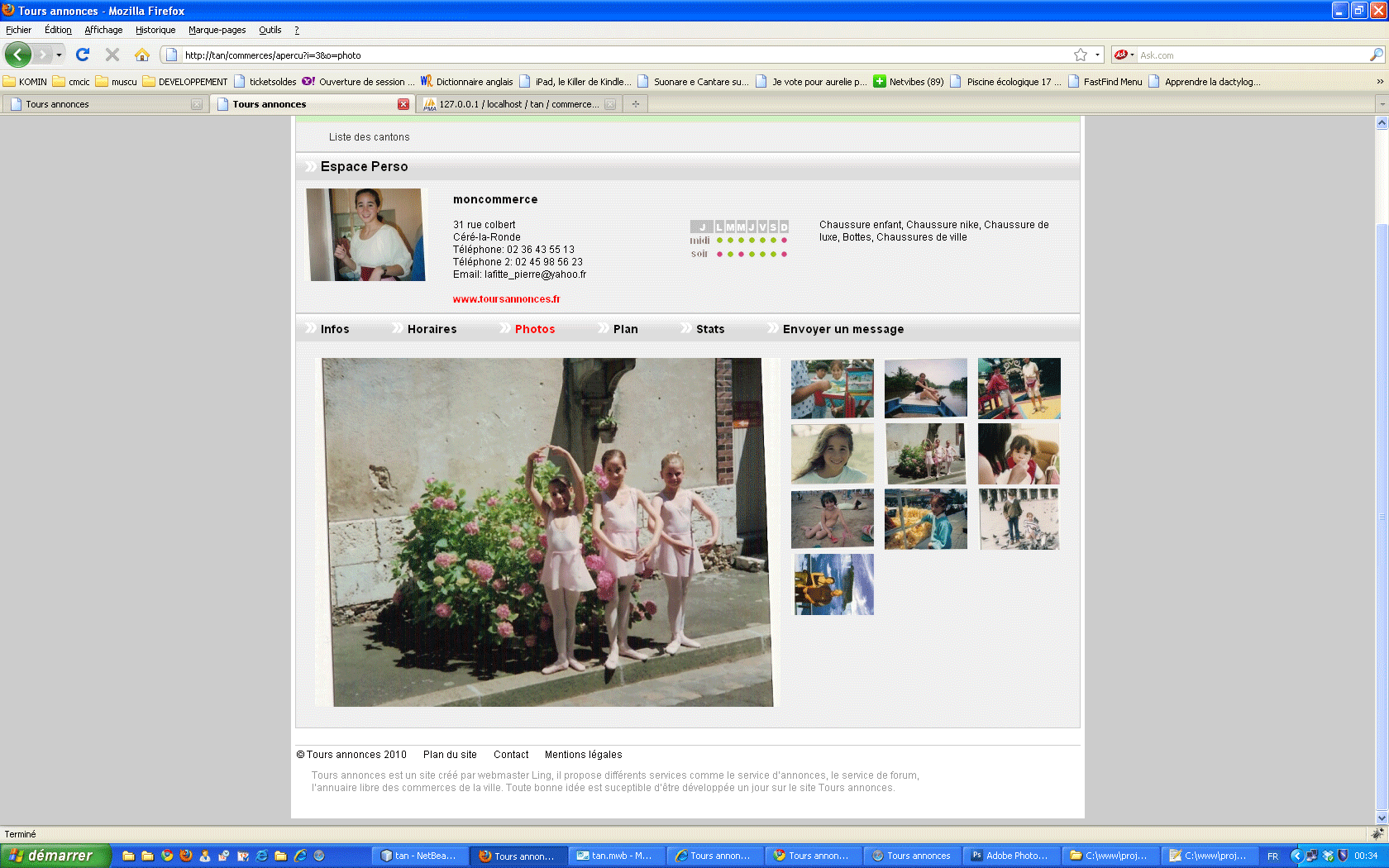Open the Netvibes (89) bookmark
The height and width of the screenshot is (868, 1389).
point(909,82)
